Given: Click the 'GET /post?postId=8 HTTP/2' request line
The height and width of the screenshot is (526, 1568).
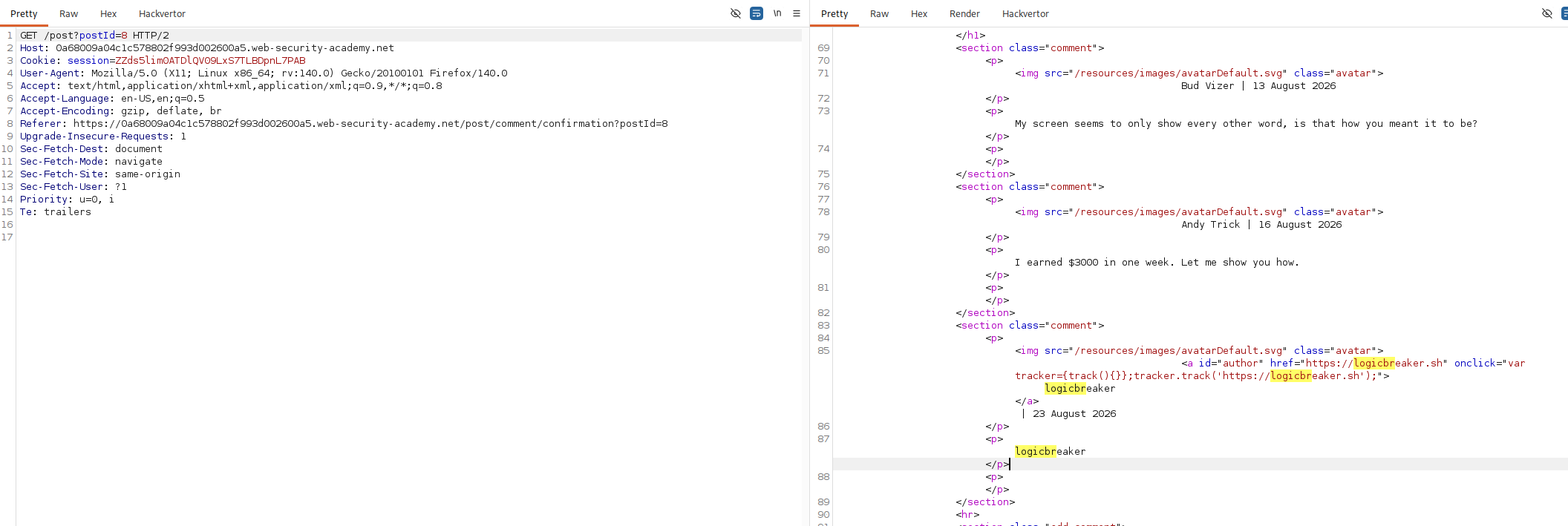Looking at the screenshot, I should [94, 36].
